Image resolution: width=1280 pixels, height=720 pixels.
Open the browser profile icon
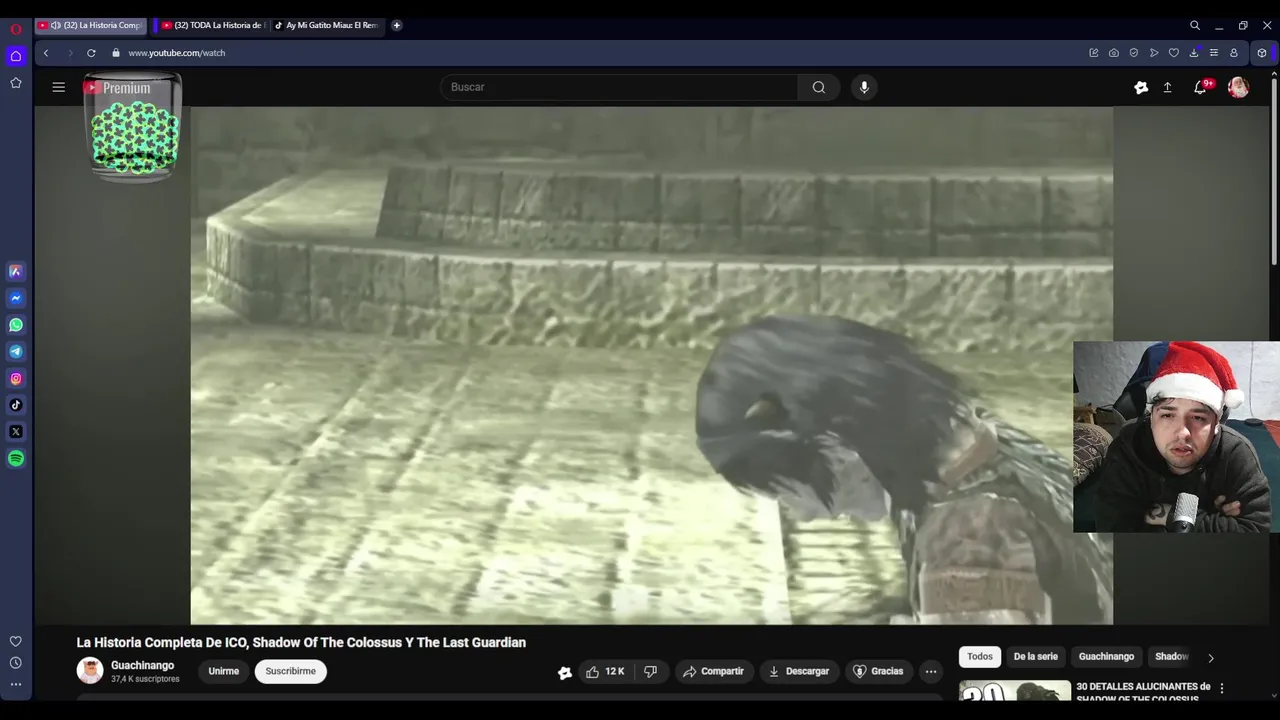coord(1234,53)
